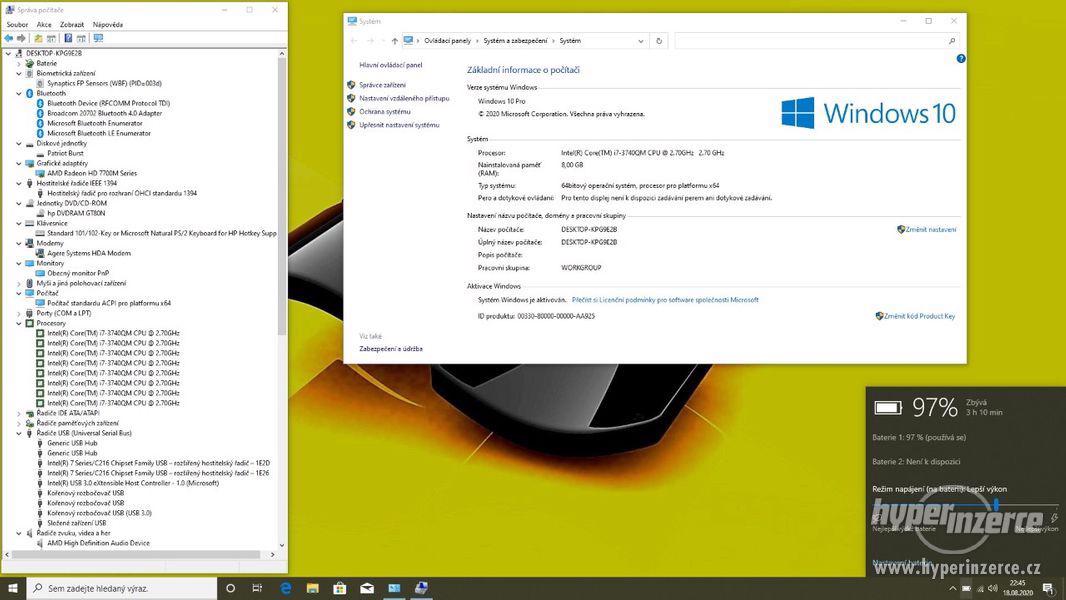The image size is (1066, 600).
Task: Click the up-one-level folder icon in toolbar
Action: (39, 39)
